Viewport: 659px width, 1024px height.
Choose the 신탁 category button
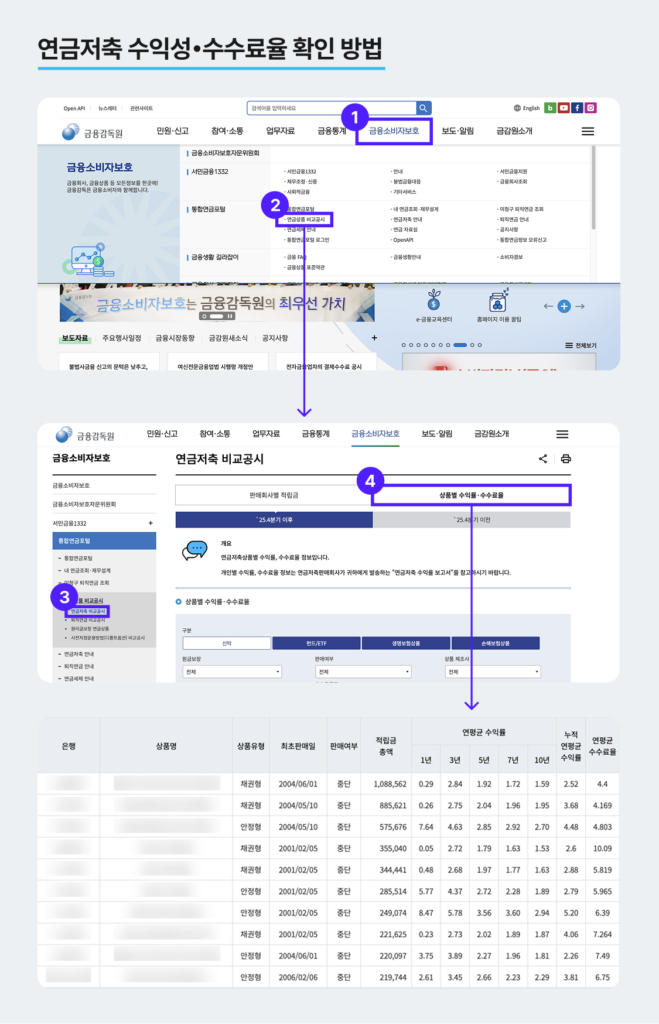(x=227, y=643)
